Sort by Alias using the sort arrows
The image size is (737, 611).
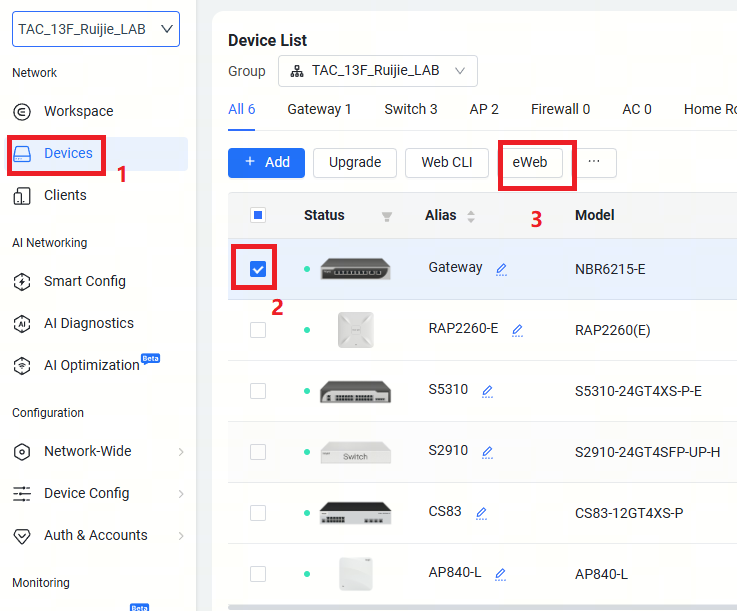tap(470, 216)
